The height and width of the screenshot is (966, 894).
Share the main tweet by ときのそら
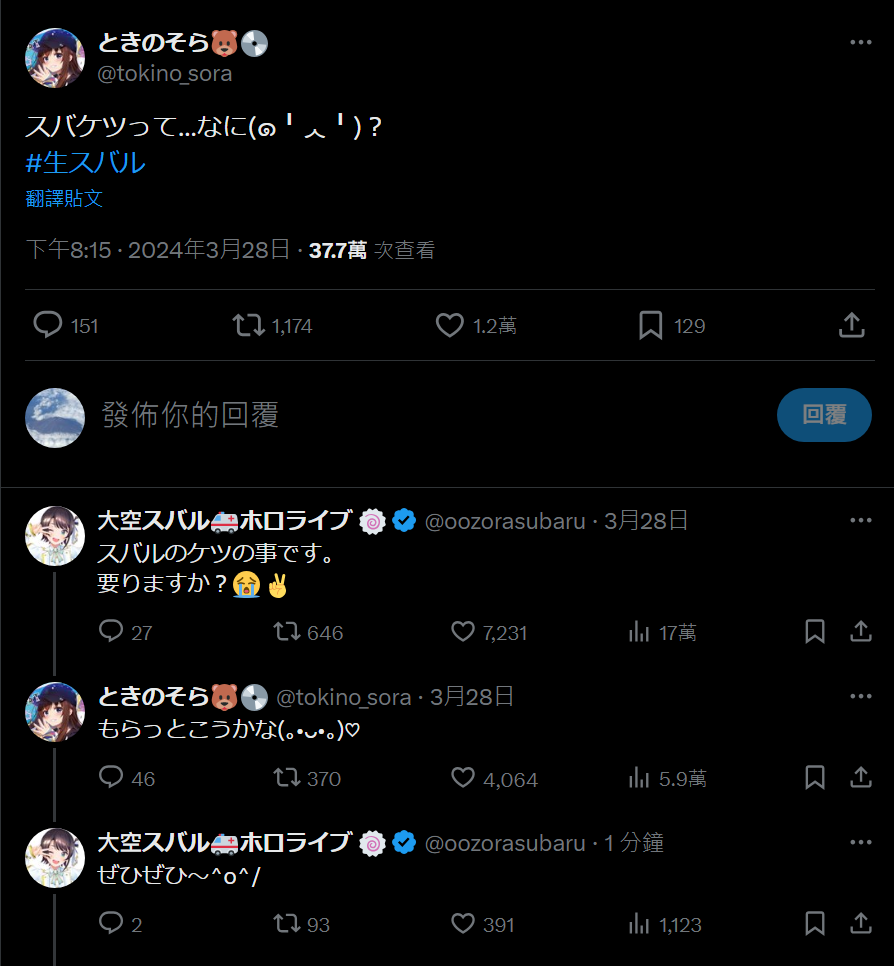click(x=851, y=325)
